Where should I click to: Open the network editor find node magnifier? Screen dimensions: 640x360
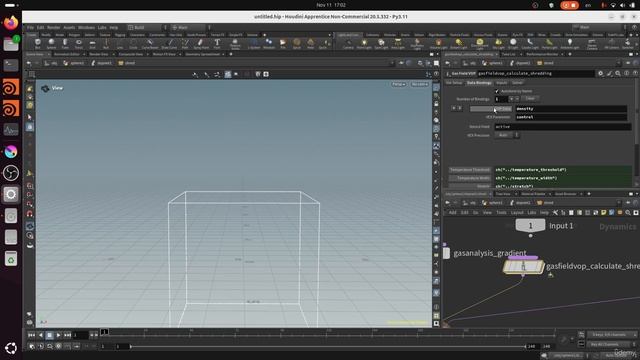pos(628,213)
